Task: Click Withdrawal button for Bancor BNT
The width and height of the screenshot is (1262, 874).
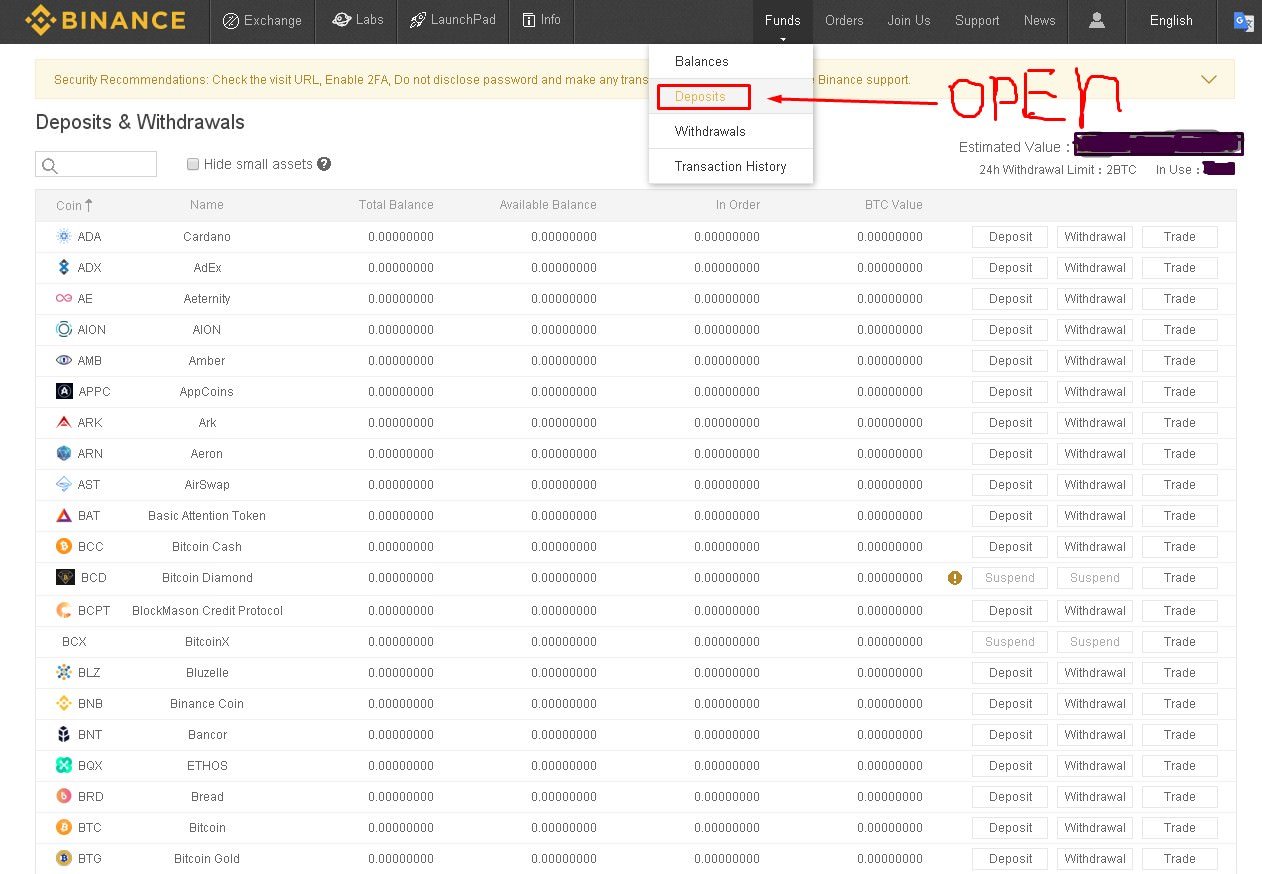Action: coord(1095,735)
